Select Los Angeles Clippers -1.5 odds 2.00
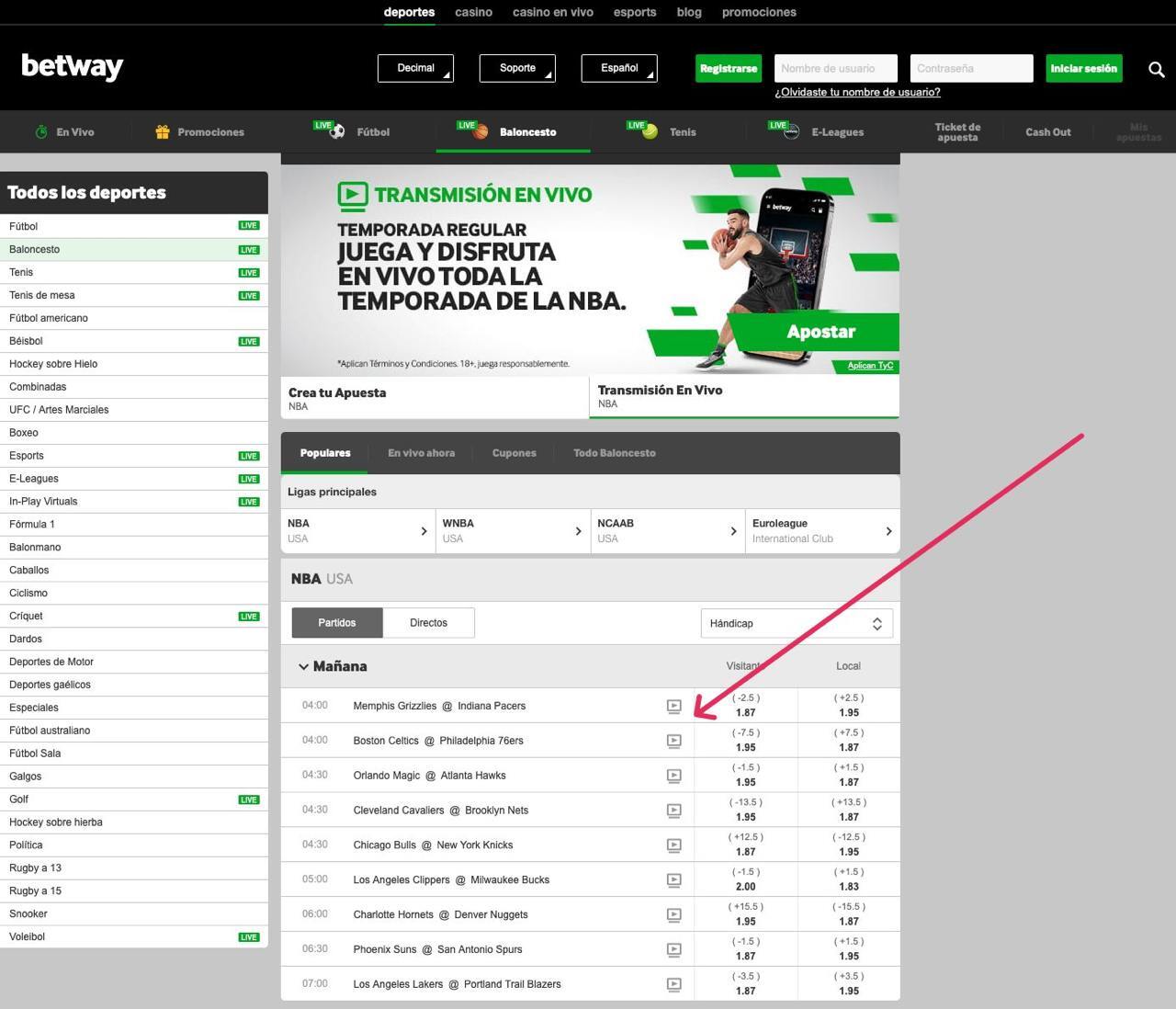The width and height of the screenshot is (1176, 1009). point(746,879)
